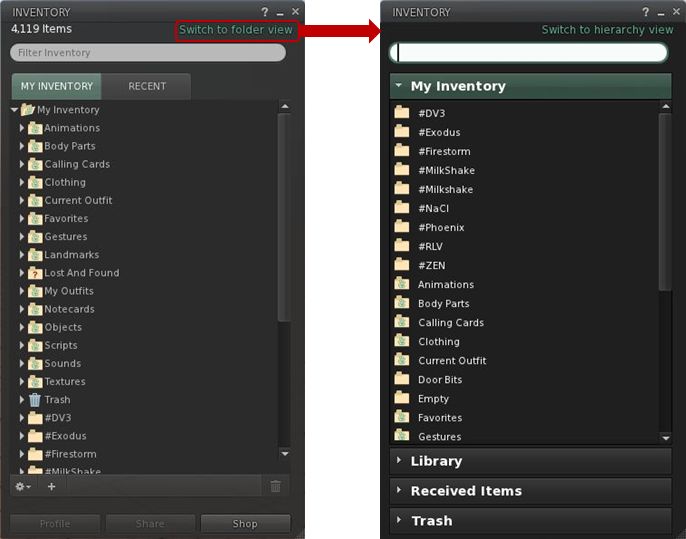Expand the Animations folder in the tree
The width and height of the screenshot is (686, 539).
(22, 128)
